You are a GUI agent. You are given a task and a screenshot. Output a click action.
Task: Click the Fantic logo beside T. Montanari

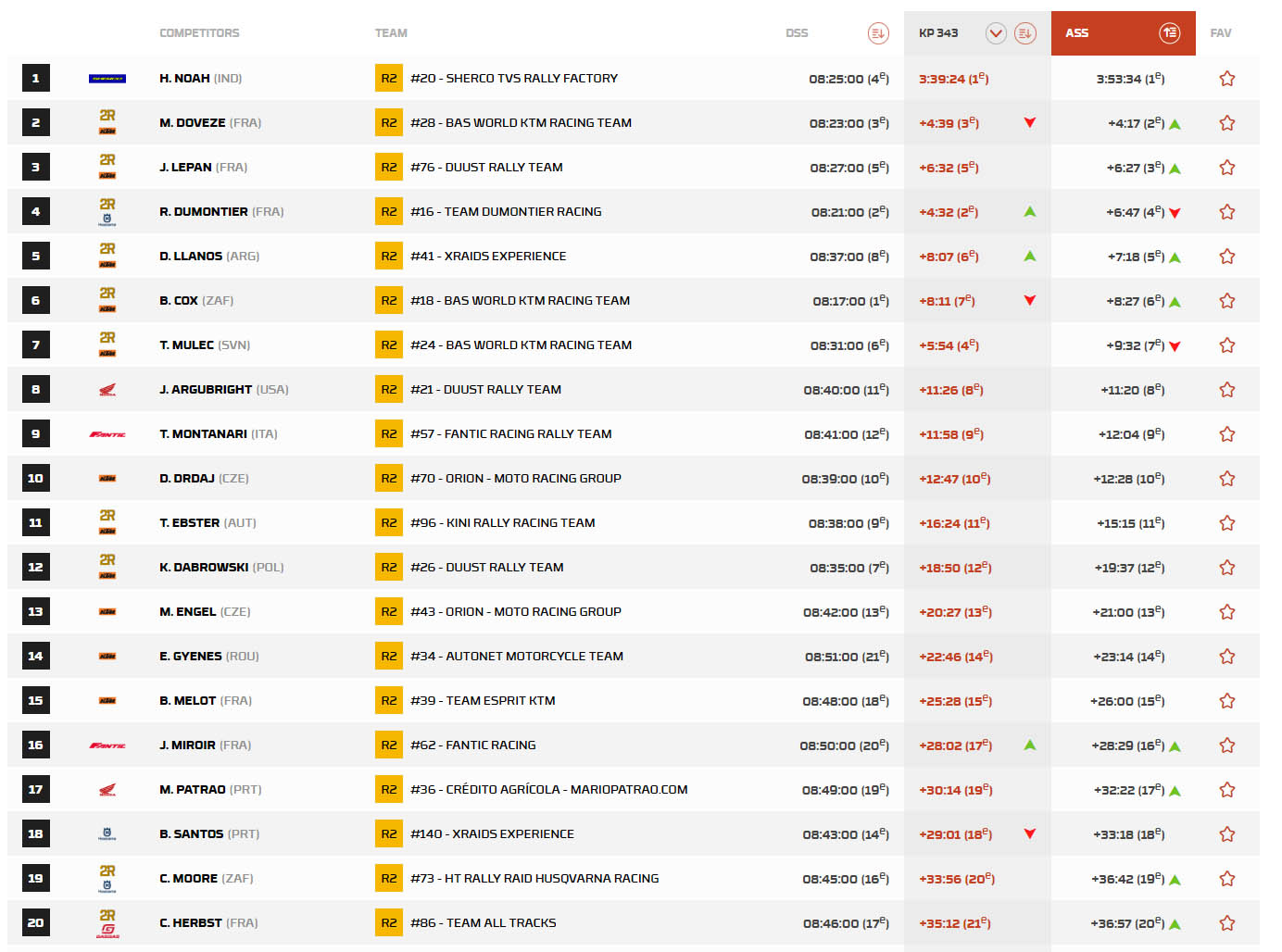(x=107, y=434)
